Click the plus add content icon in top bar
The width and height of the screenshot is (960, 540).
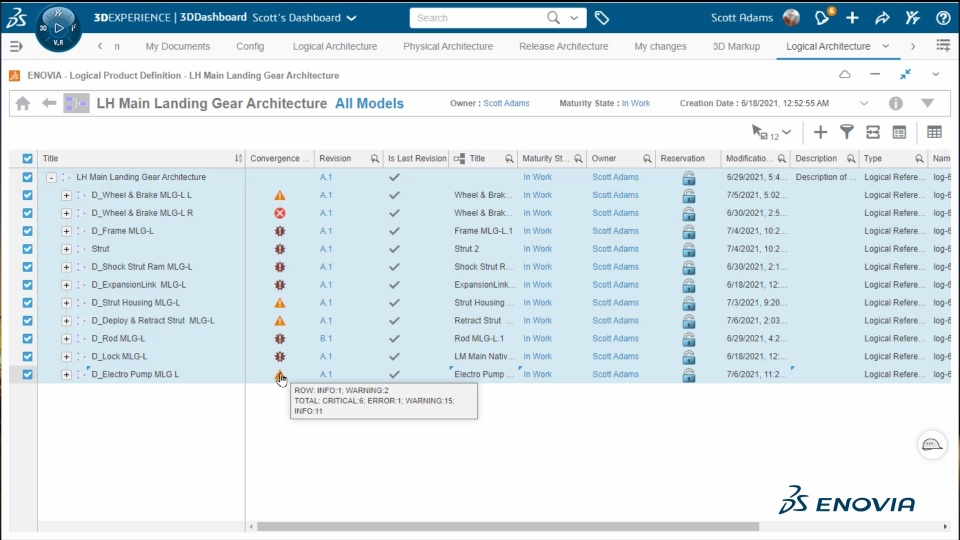pyautogui.click(x=852, y=18)
